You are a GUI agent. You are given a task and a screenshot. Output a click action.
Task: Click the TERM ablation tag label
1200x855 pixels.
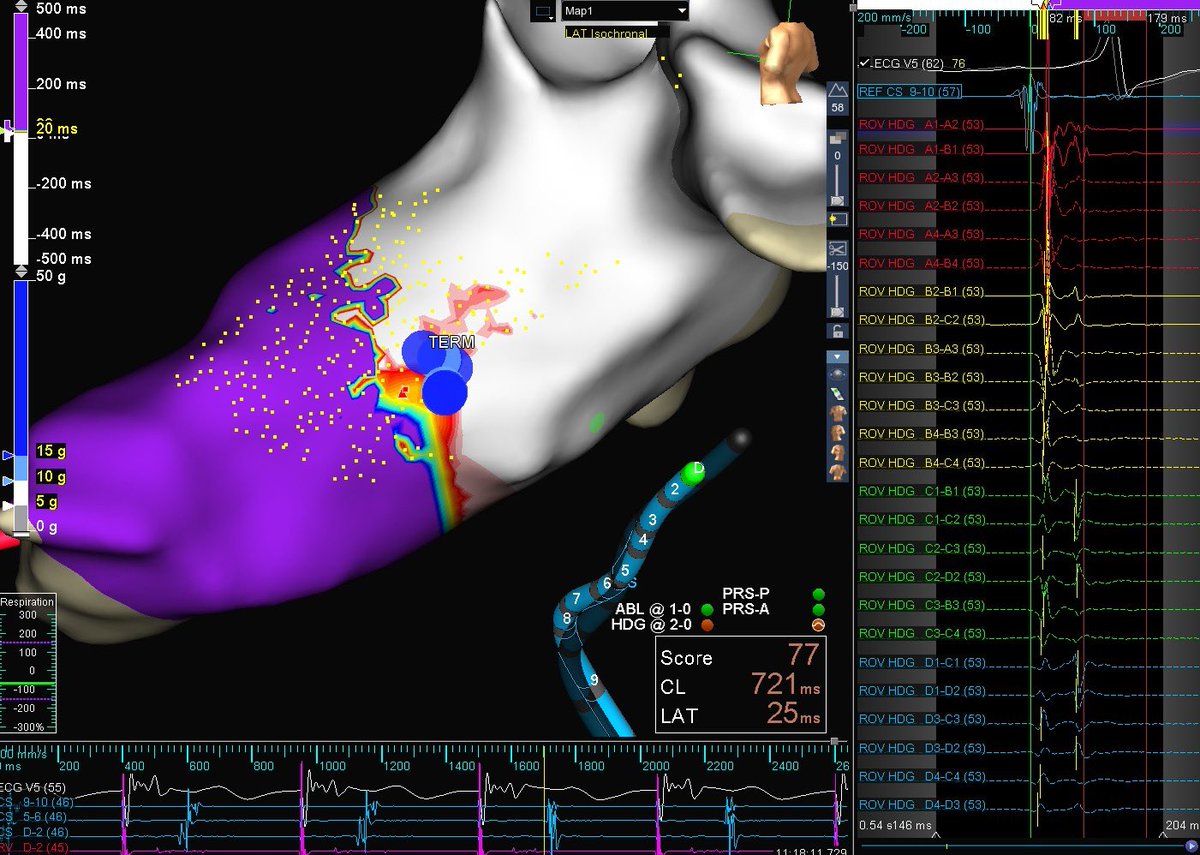451,342
